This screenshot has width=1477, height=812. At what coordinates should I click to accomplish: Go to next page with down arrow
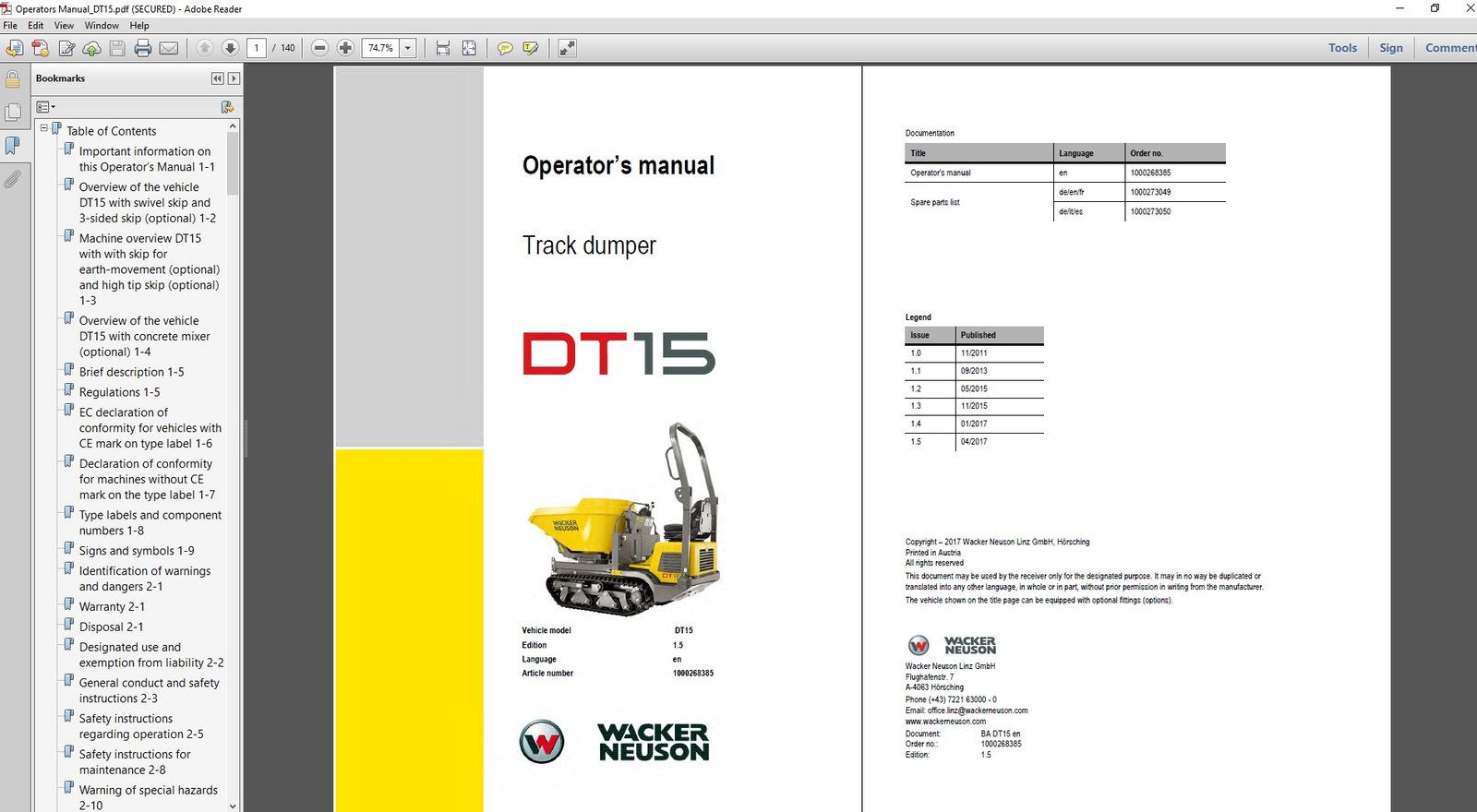point(231,48)
